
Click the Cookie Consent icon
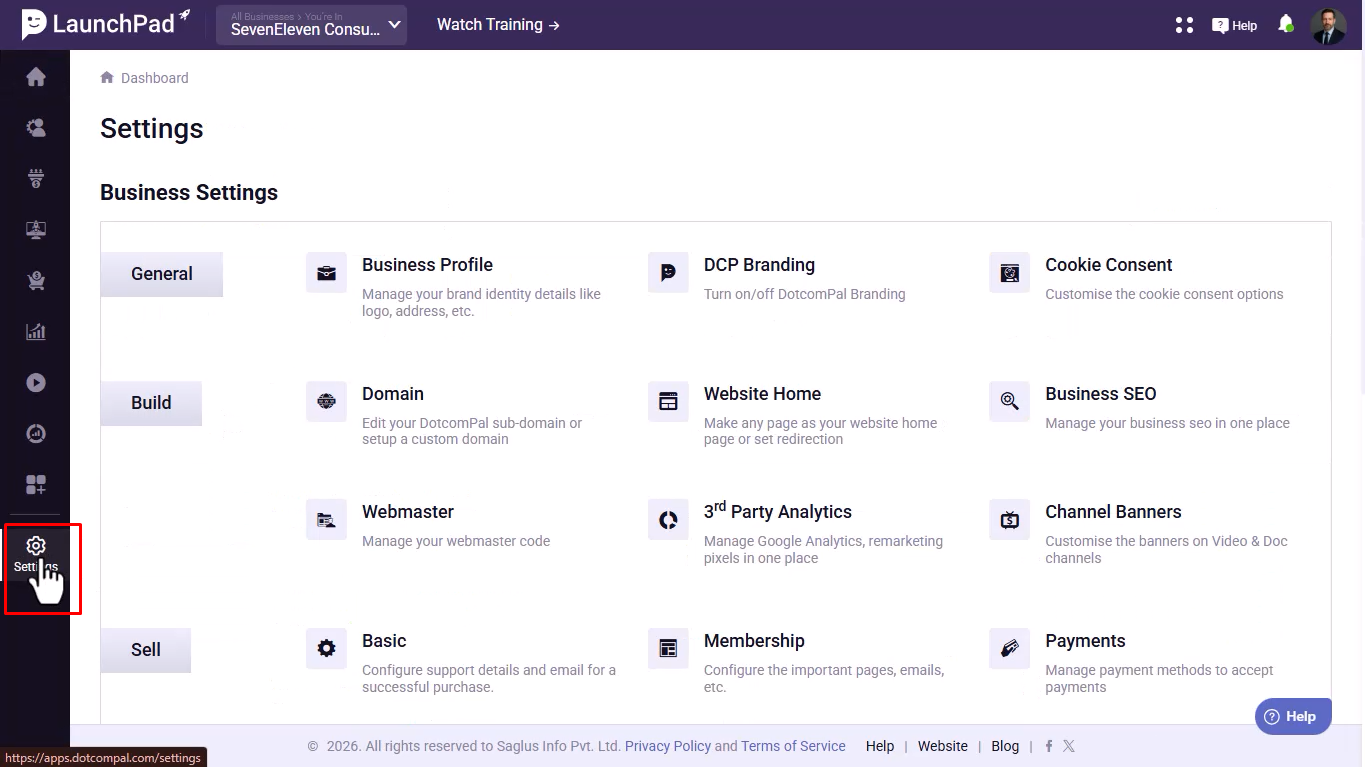pos(1009,273)
